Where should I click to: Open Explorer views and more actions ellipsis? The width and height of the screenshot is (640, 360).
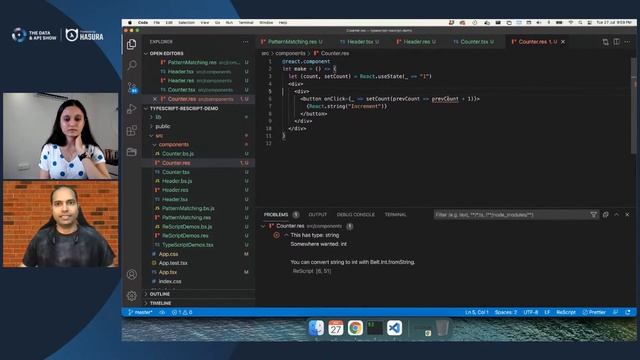(x=245, y=42)
